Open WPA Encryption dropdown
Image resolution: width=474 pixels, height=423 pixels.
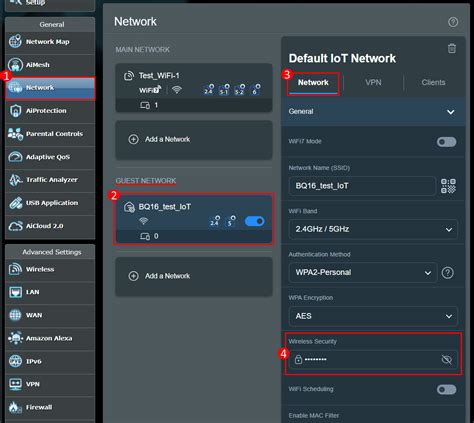point(373,316)
